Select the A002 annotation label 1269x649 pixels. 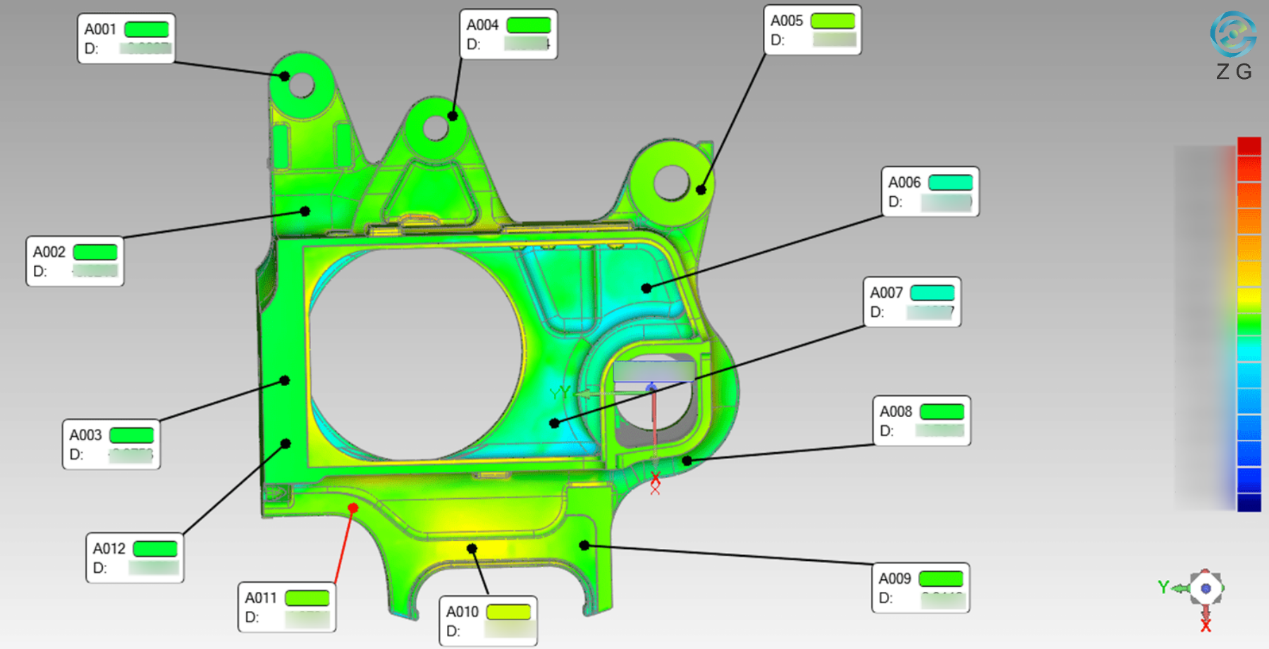(74, 261)
